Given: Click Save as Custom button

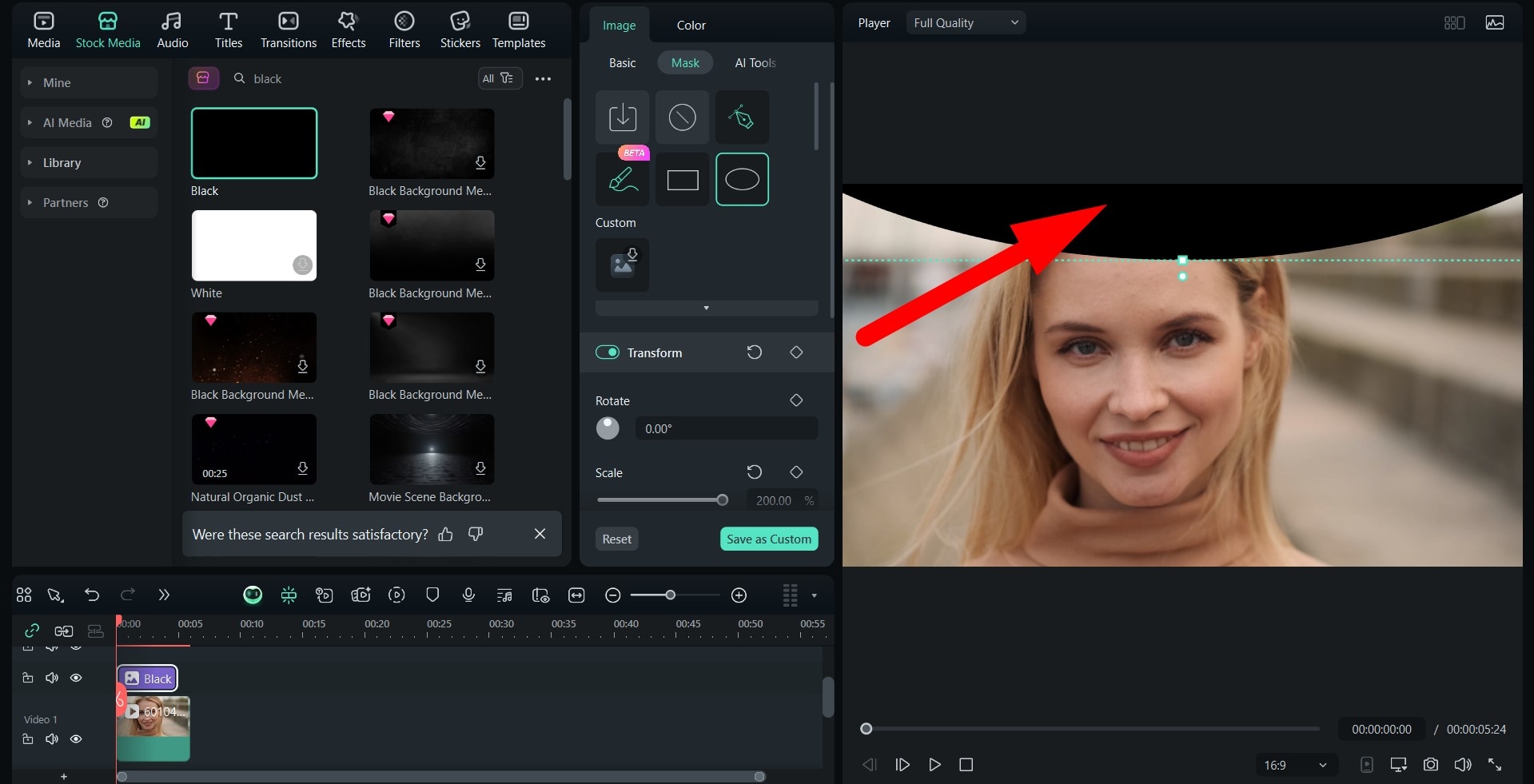Looking at the screenshot, I should coord(768,539).
